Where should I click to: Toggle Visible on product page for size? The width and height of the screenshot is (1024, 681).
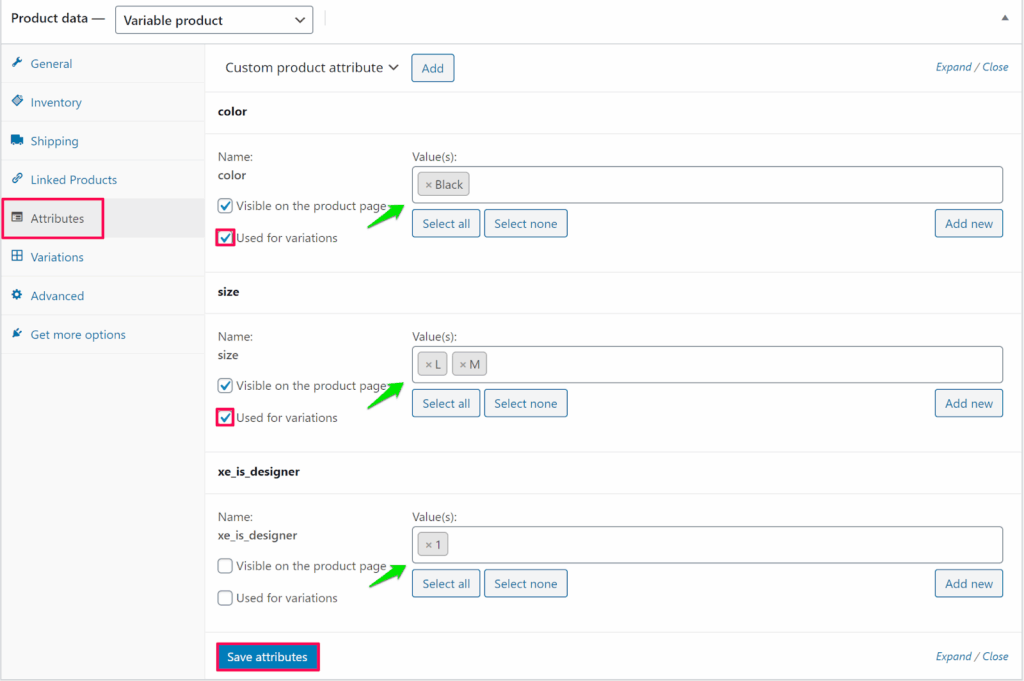click(x=226, y=386)
